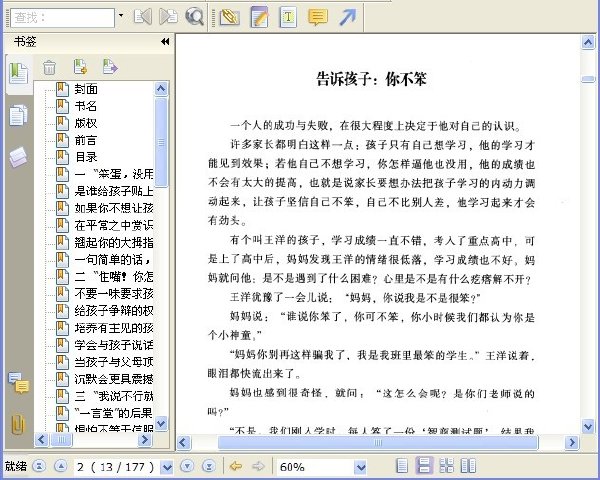The height and width of the screenshot is (480, 600).
Task: Select the note editing tool
Action: click(x=259, y=17)
